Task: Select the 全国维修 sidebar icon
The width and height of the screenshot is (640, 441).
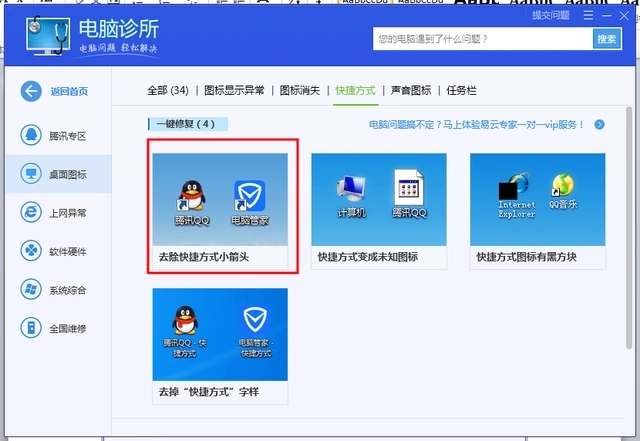Action: tap(32, 328)
